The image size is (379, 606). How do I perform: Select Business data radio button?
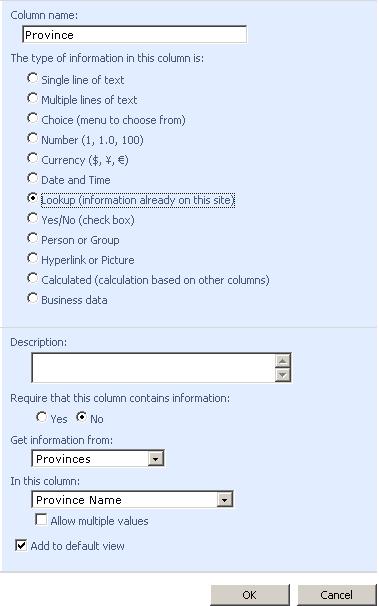32,298
